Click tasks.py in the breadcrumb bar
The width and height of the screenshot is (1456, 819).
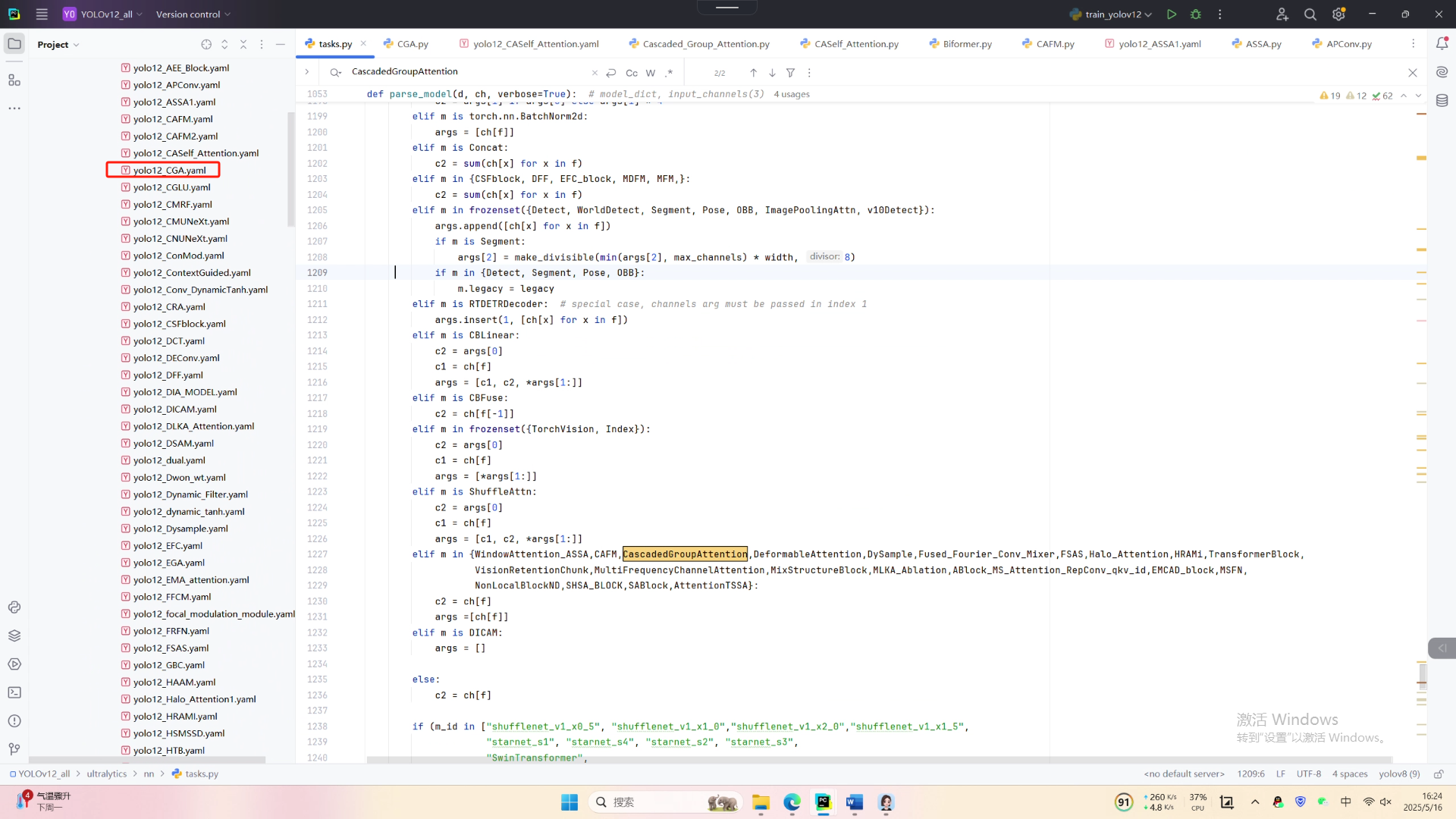201,773
